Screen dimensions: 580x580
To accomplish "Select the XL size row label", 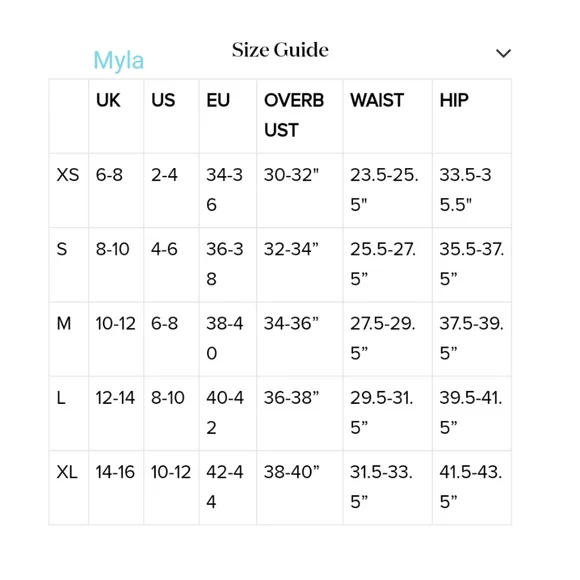I will tap(67, 472).
